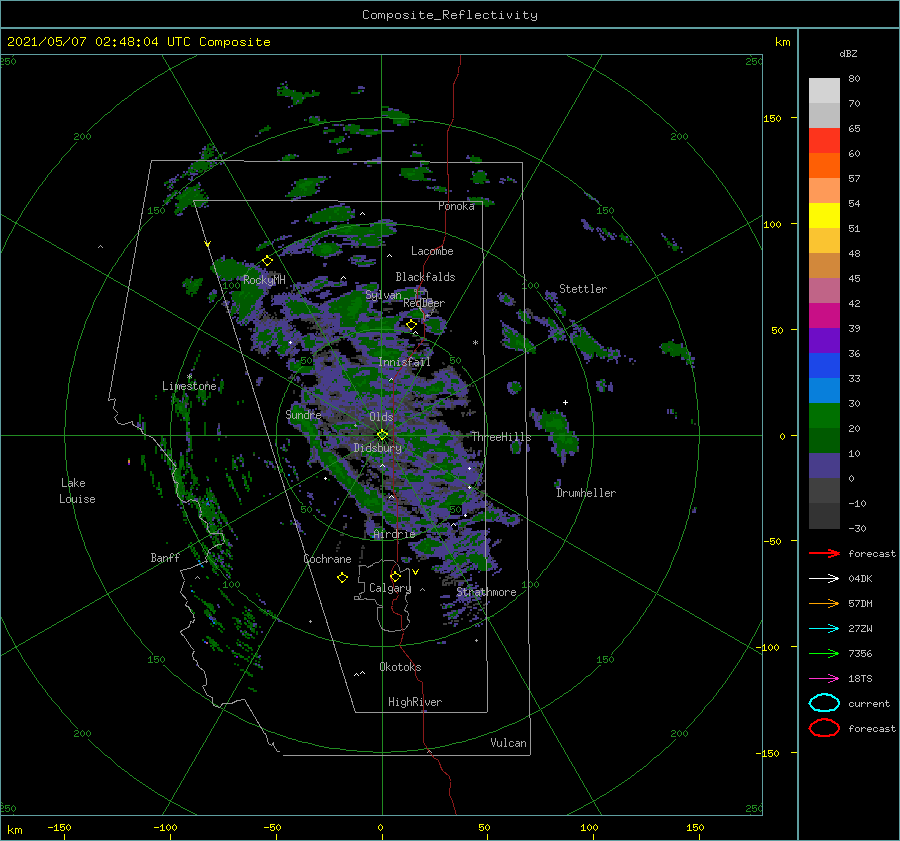Click the yellow diamond marker near RockyMH

(267, 261)
